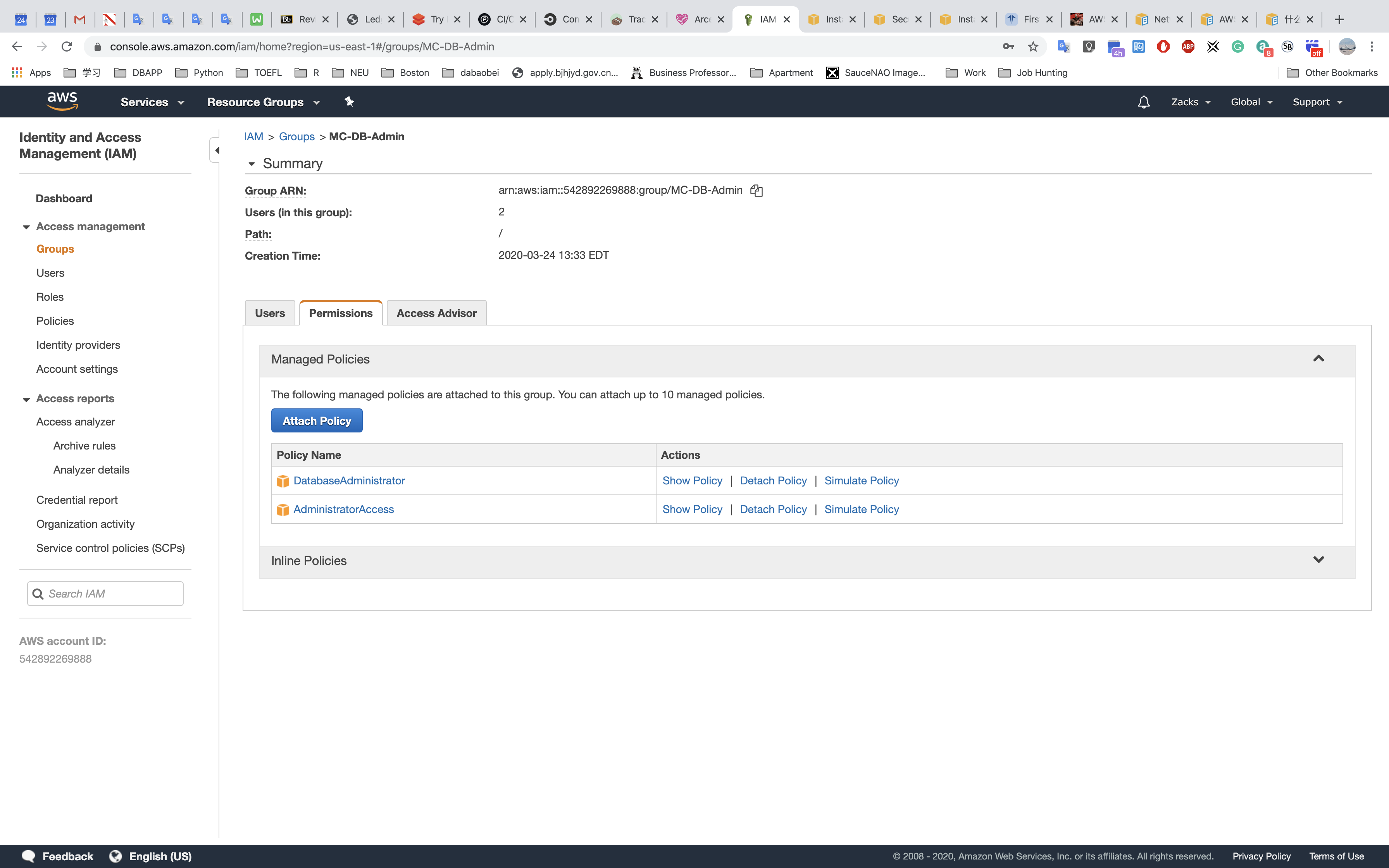Screen dimensions: 1389x868
Task: Click the AWS logo home icon
Action: pos(62,102)
